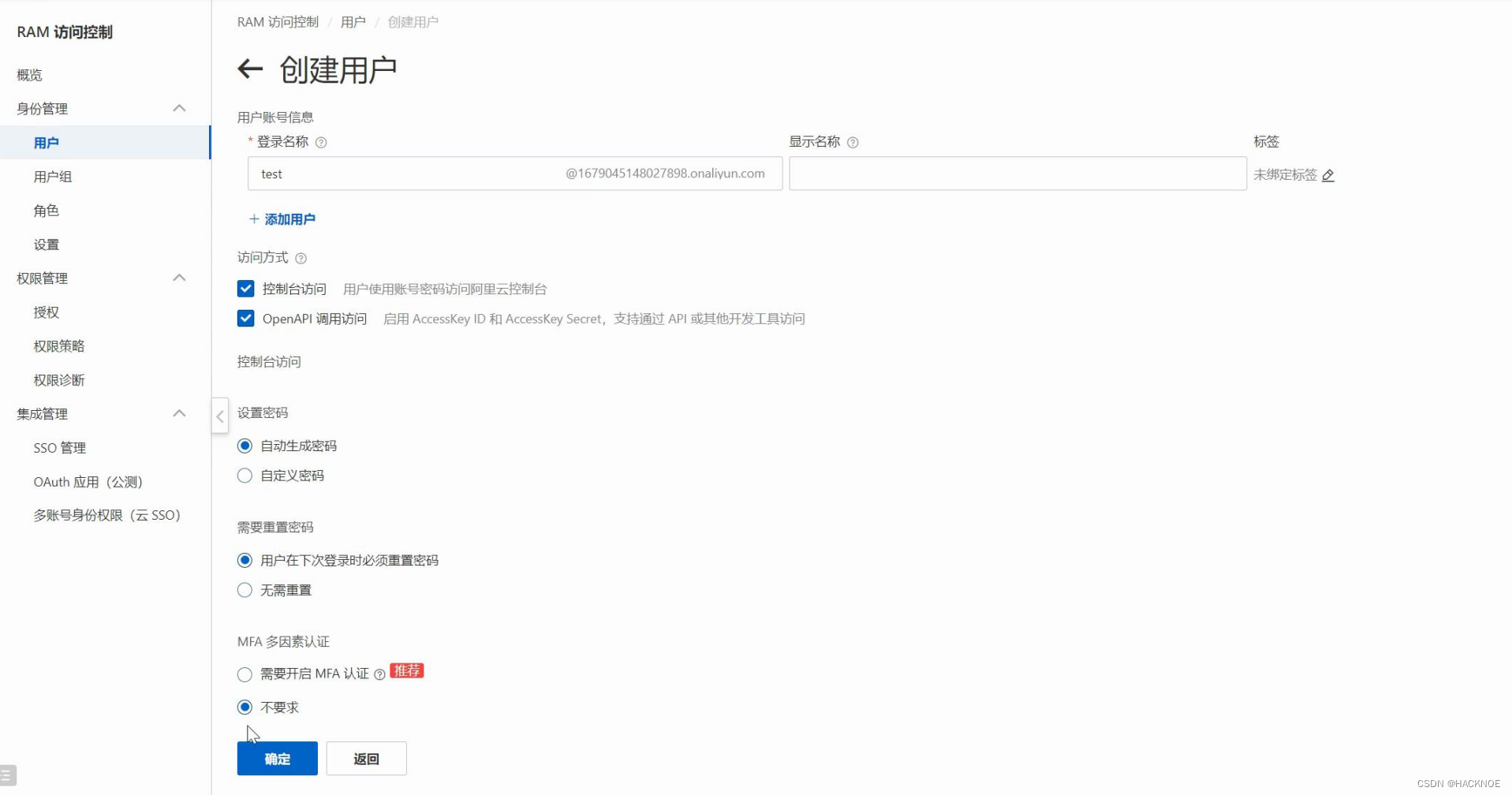Click the 返回 button
The image size is (1512, 795).
(367, 759)
